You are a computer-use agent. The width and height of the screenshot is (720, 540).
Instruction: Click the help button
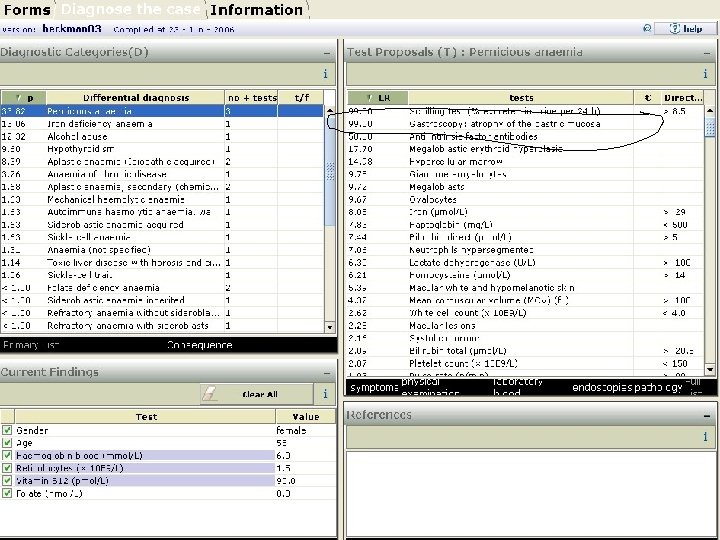click(x=686, y=29)
